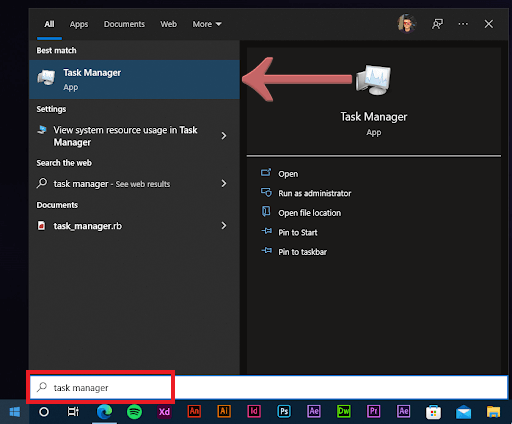Image resolution: width=512 pixels, height=424 pixels.
Task: Select Task Manager best match result
Action: [x=134, y=79]
